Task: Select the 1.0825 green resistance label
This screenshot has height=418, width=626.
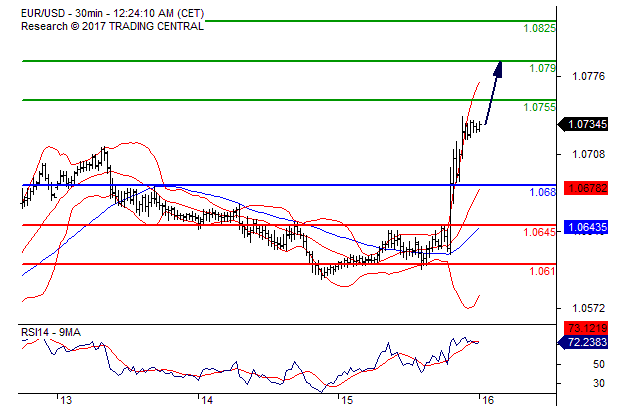Action: coord(539,28)
